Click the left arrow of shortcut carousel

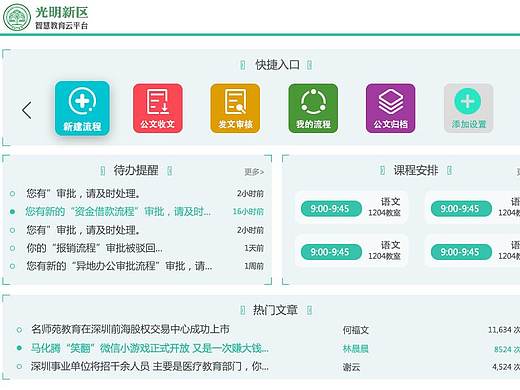coord(27,110)
